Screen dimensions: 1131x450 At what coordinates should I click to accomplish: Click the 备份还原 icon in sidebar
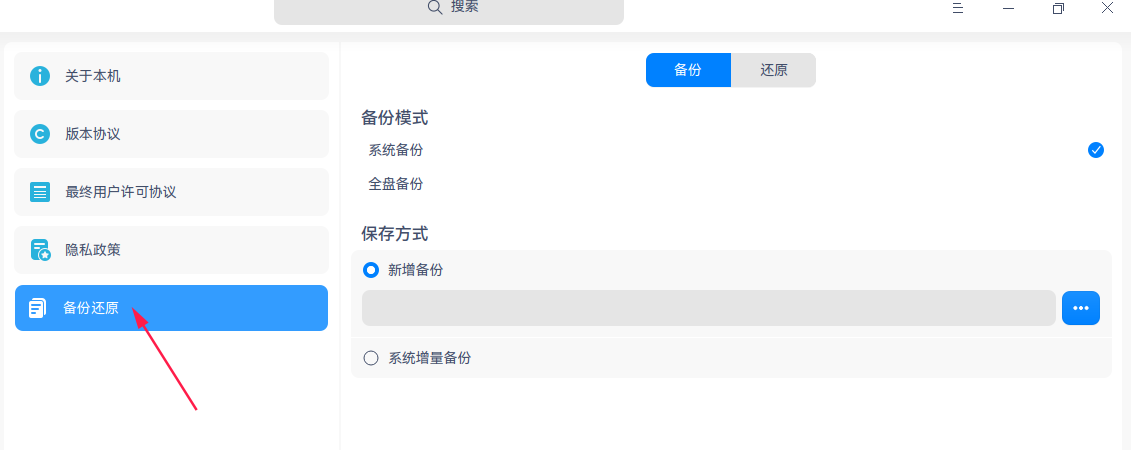[x=38, y=308]
